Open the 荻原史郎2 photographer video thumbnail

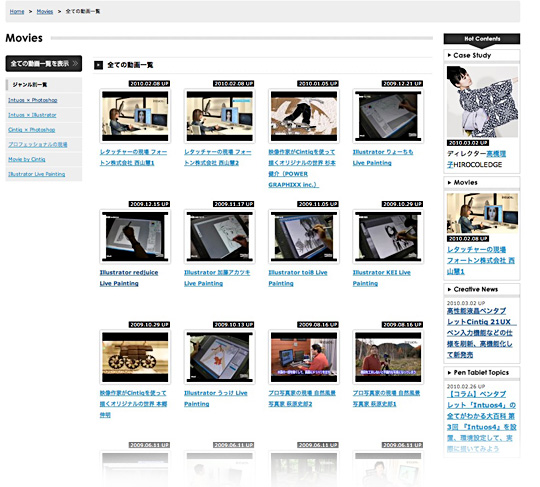[x=304, y=357]
